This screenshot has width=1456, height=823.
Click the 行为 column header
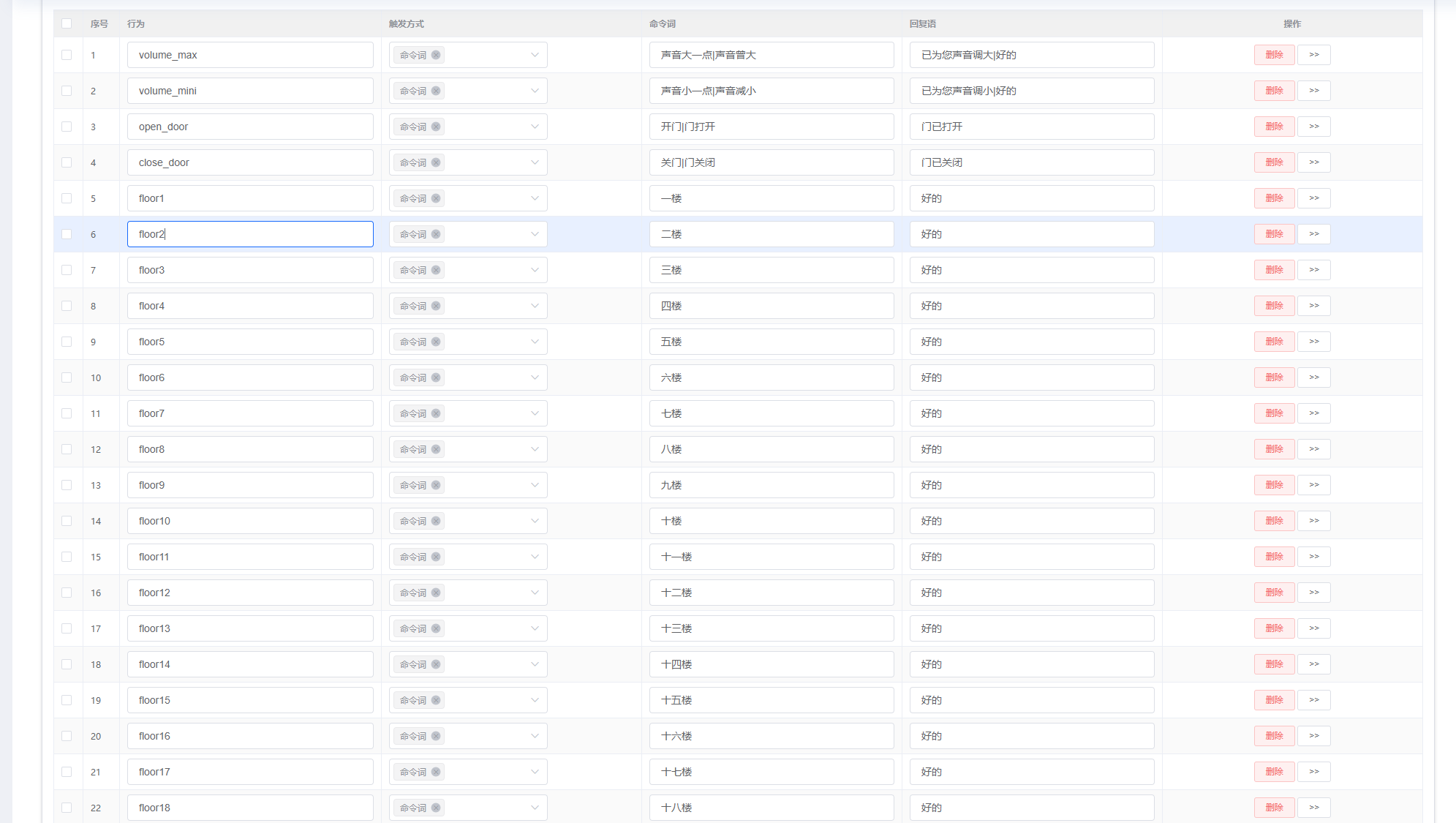click(136, 23)
